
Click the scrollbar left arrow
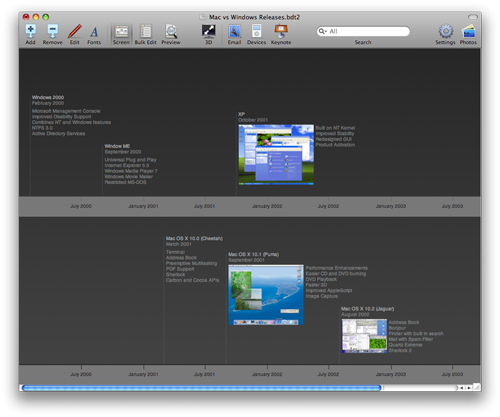[462, 388]
